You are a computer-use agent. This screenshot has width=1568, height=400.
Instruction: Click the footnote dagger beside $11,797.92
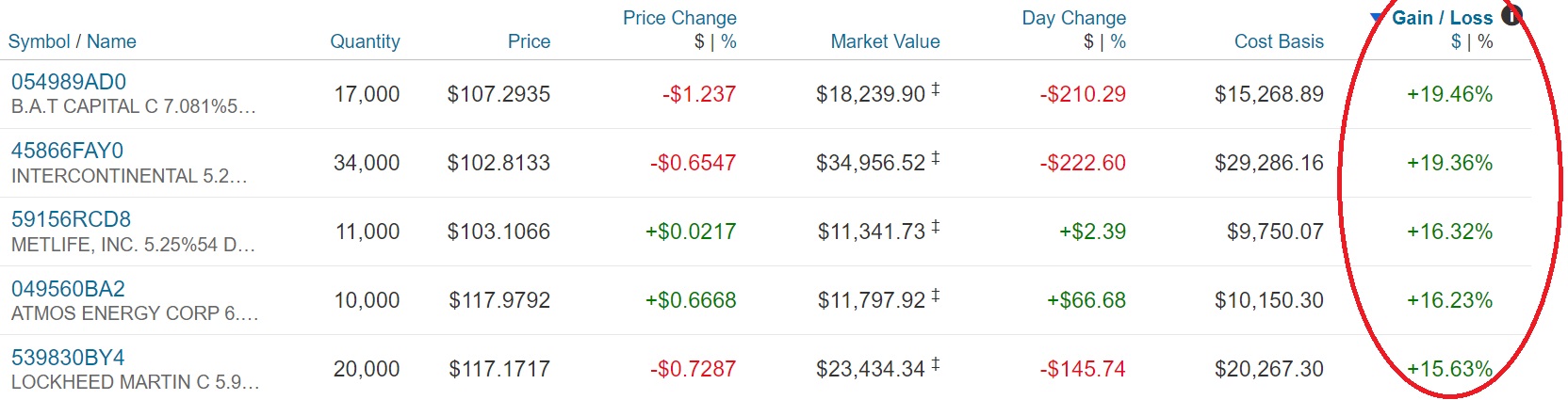[x=936, y=296]
